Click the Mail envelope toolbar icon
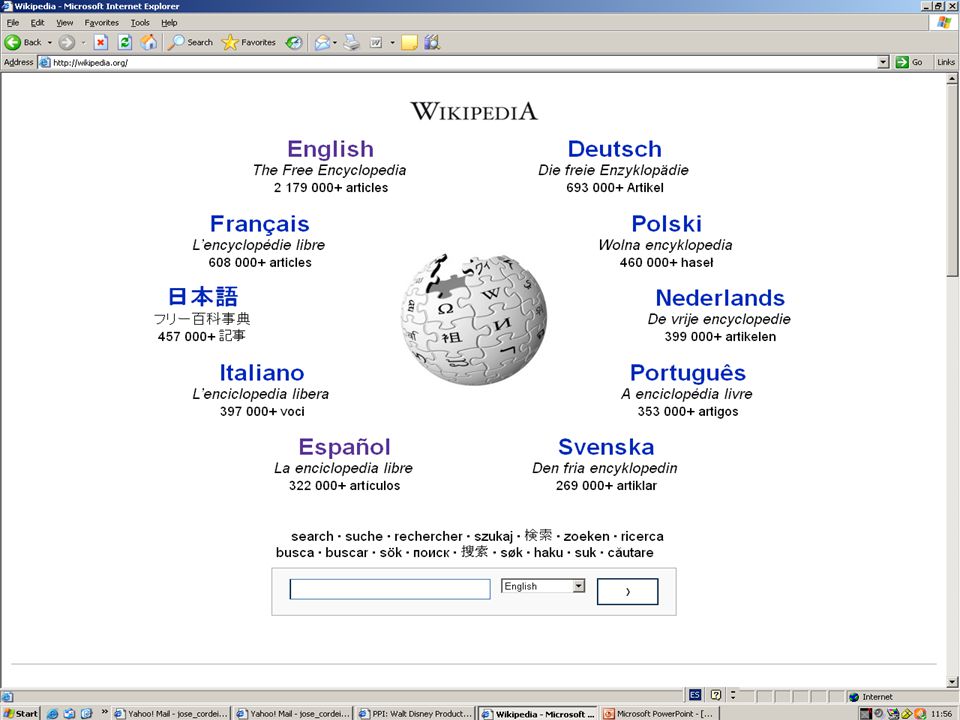 pos(322,42)
